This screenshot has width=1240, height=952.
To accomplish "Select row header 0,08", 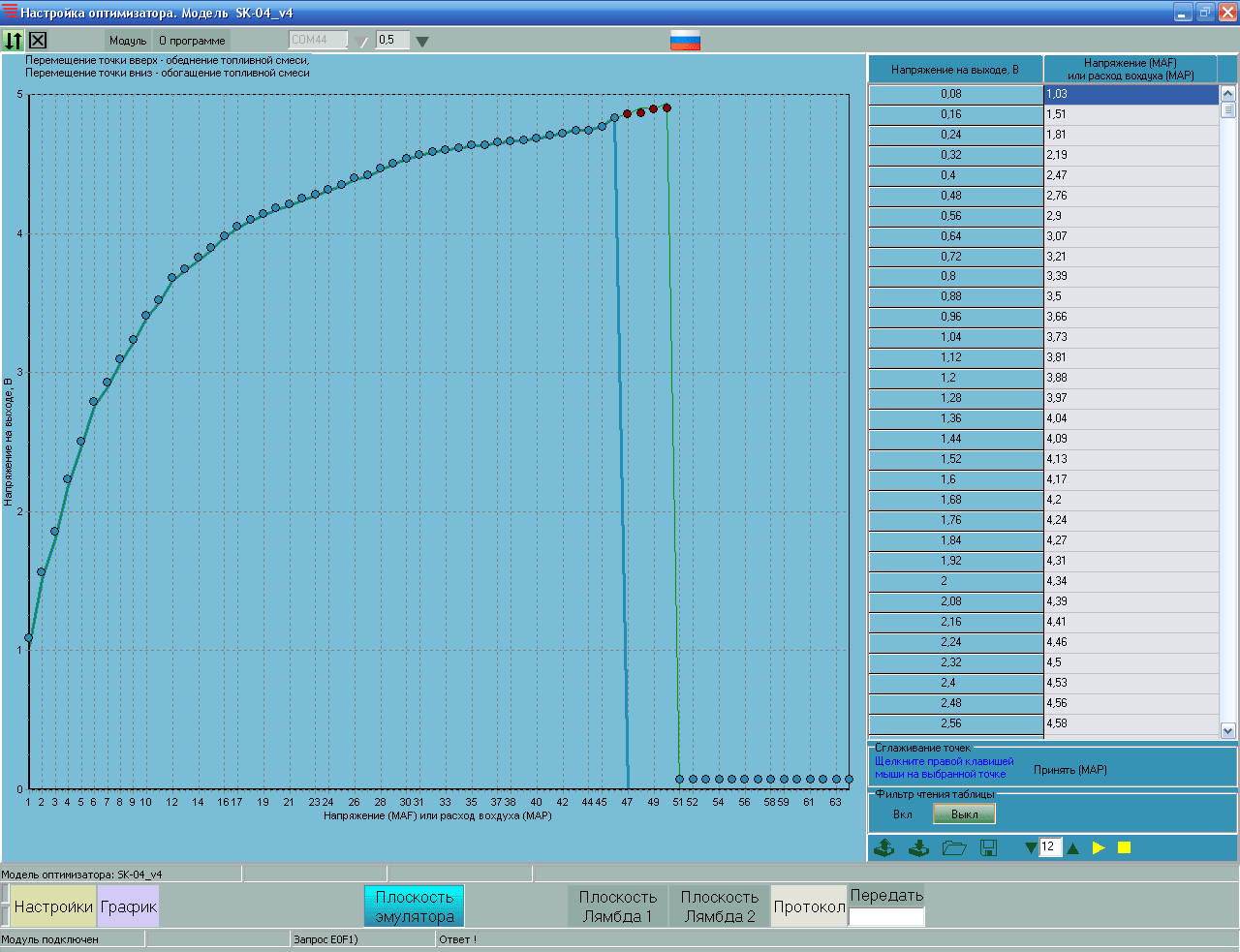I will (955, 94).
